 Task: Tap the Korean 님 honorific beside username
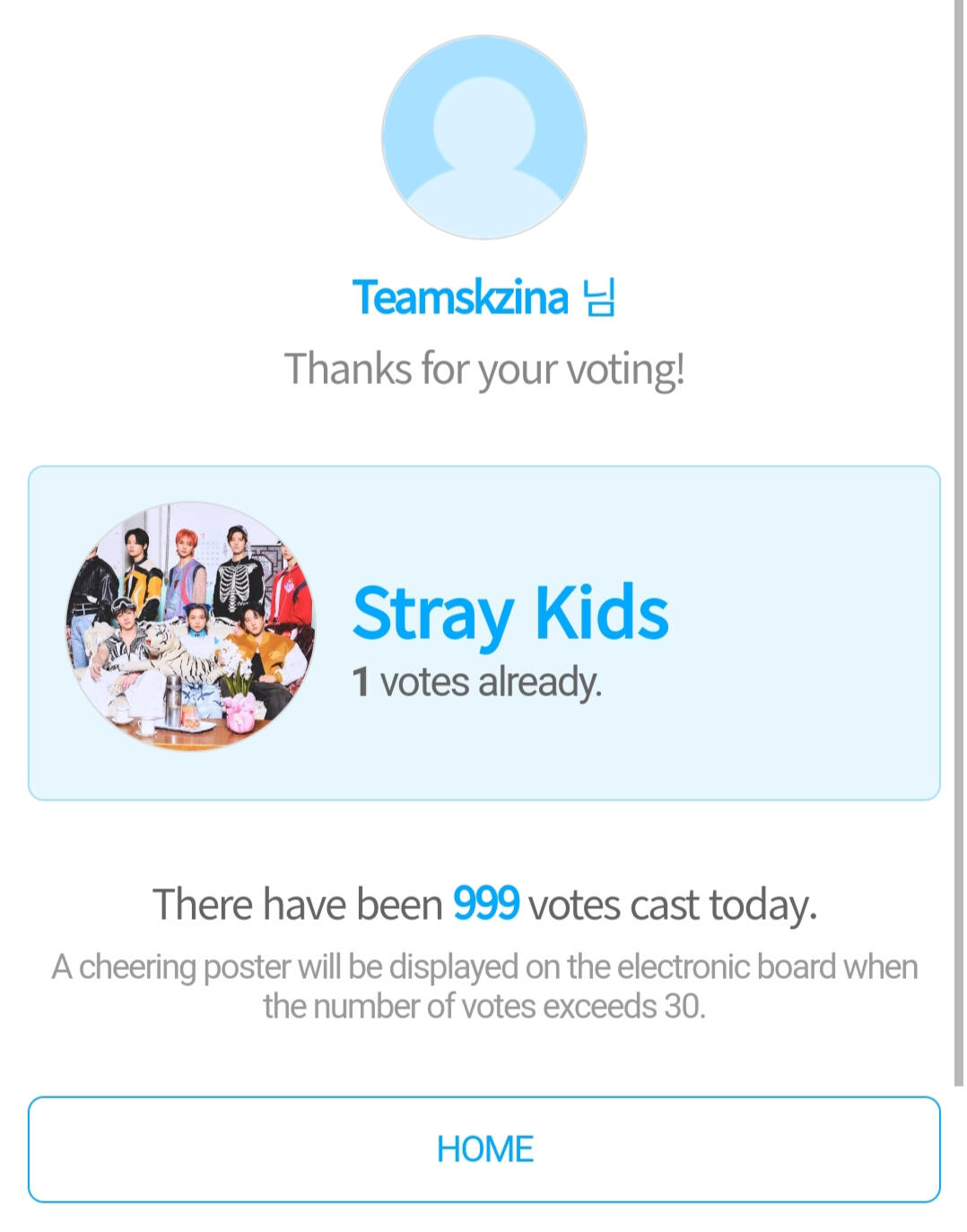click(598, 297)
